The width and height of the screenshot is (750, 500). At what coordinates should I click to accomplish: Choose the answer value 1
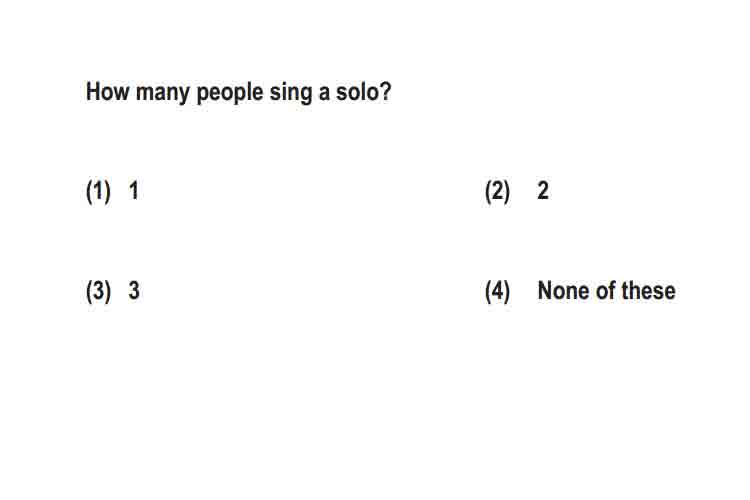click(133, 190)
